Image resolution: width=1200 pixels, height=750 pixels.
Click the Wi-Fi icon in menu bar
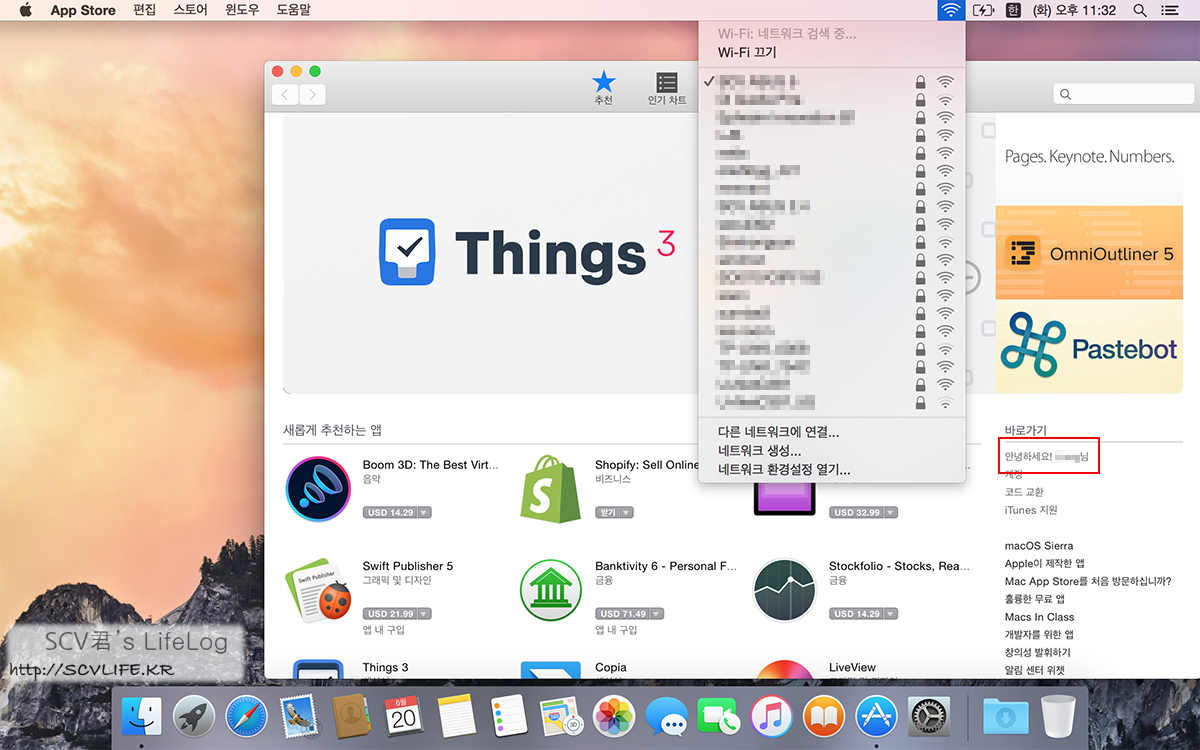951,10
